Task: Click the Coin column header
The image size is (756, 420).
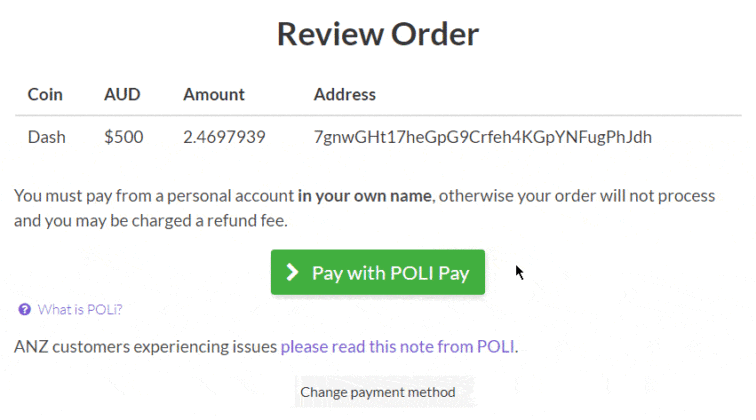Action: click(45, 95)
